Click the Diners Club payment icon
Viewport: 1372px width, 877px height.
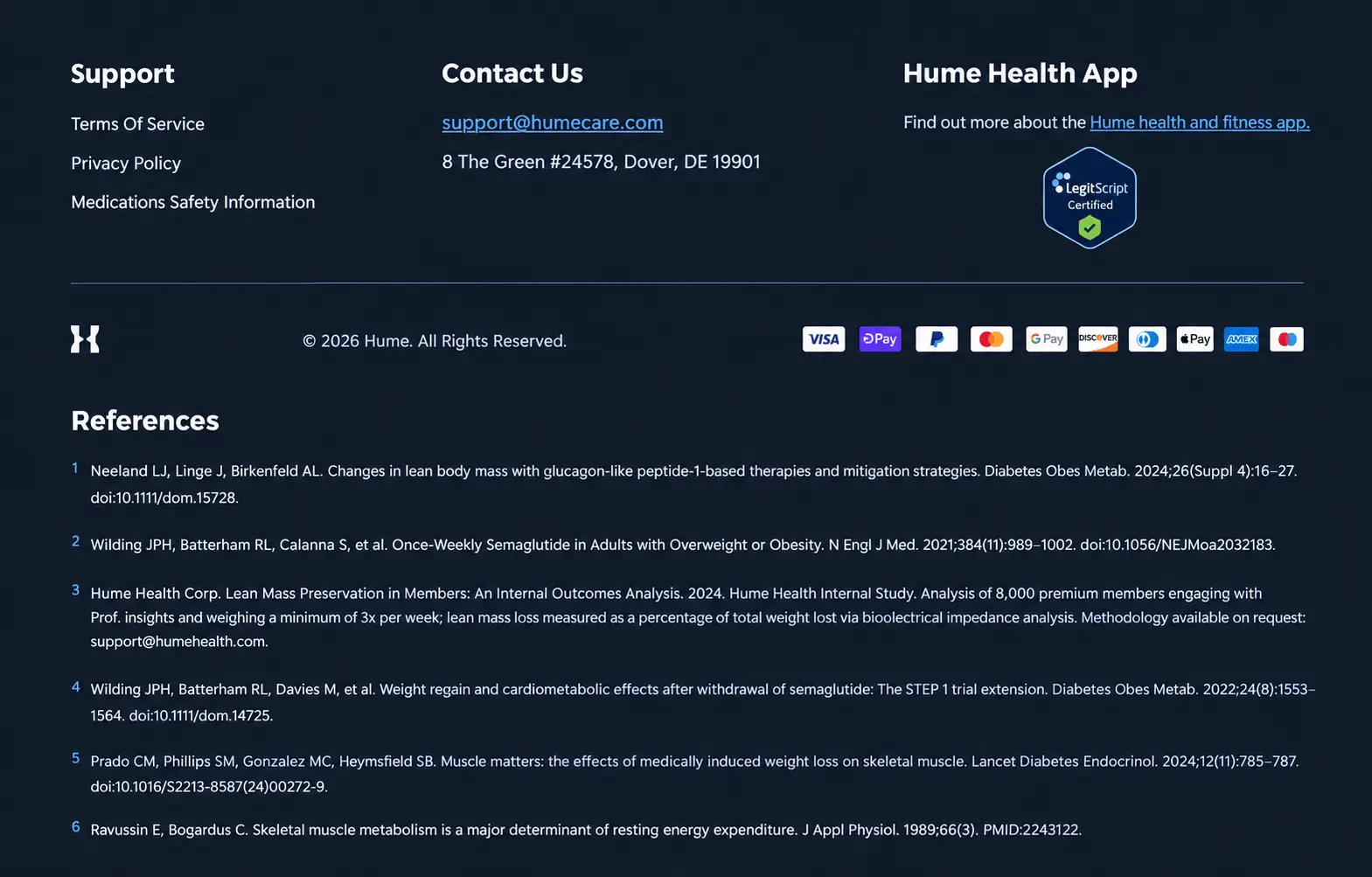(1147, 339)
